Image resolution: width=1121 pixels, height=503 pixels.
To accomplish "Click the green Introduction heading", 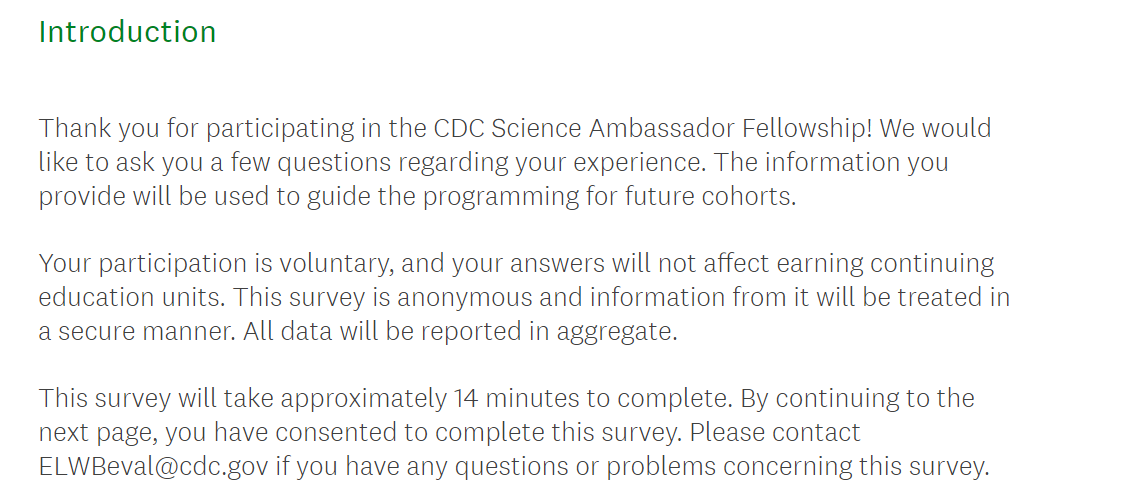I will tap(127, 32).
